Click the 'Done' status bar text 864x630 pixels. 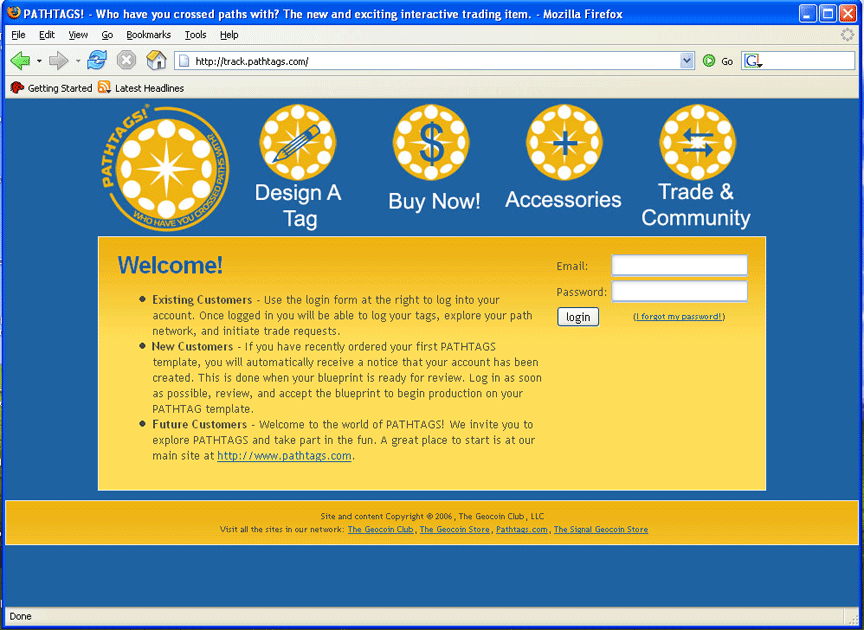[x=20, y=616]
